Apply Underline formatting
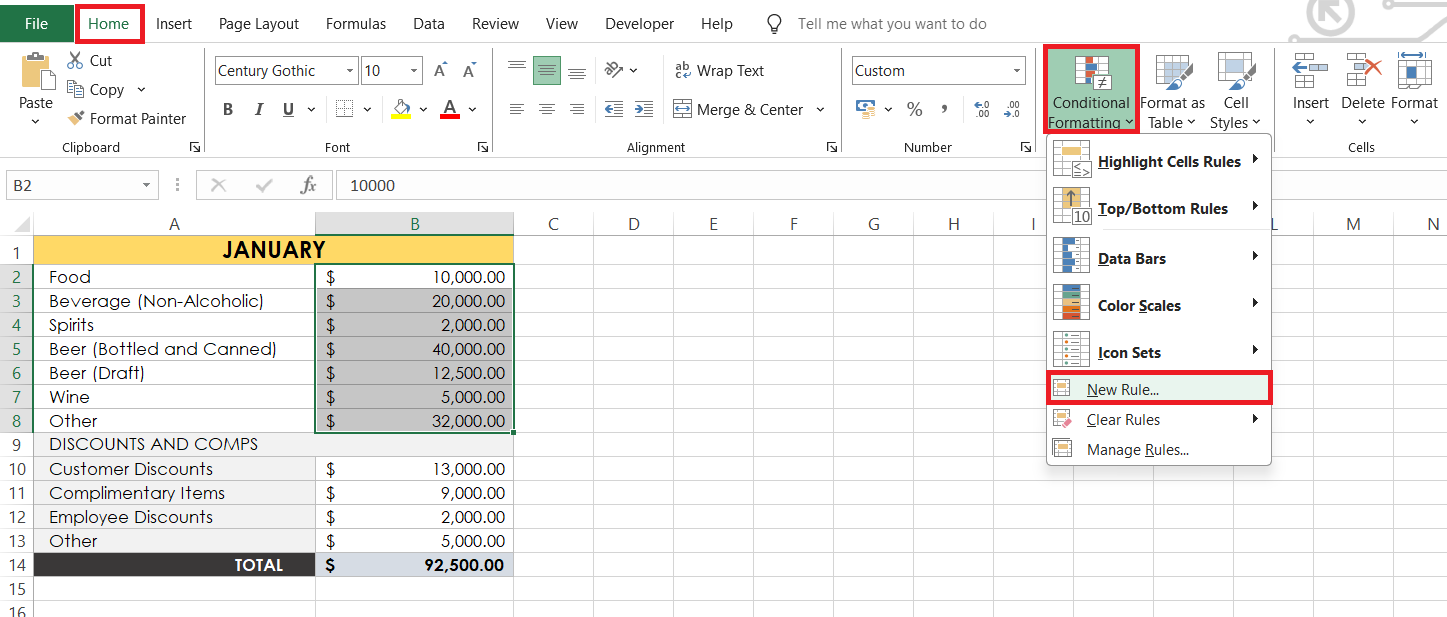The width and height of the screenshot is (1447, 617). [x=287, y=109]
